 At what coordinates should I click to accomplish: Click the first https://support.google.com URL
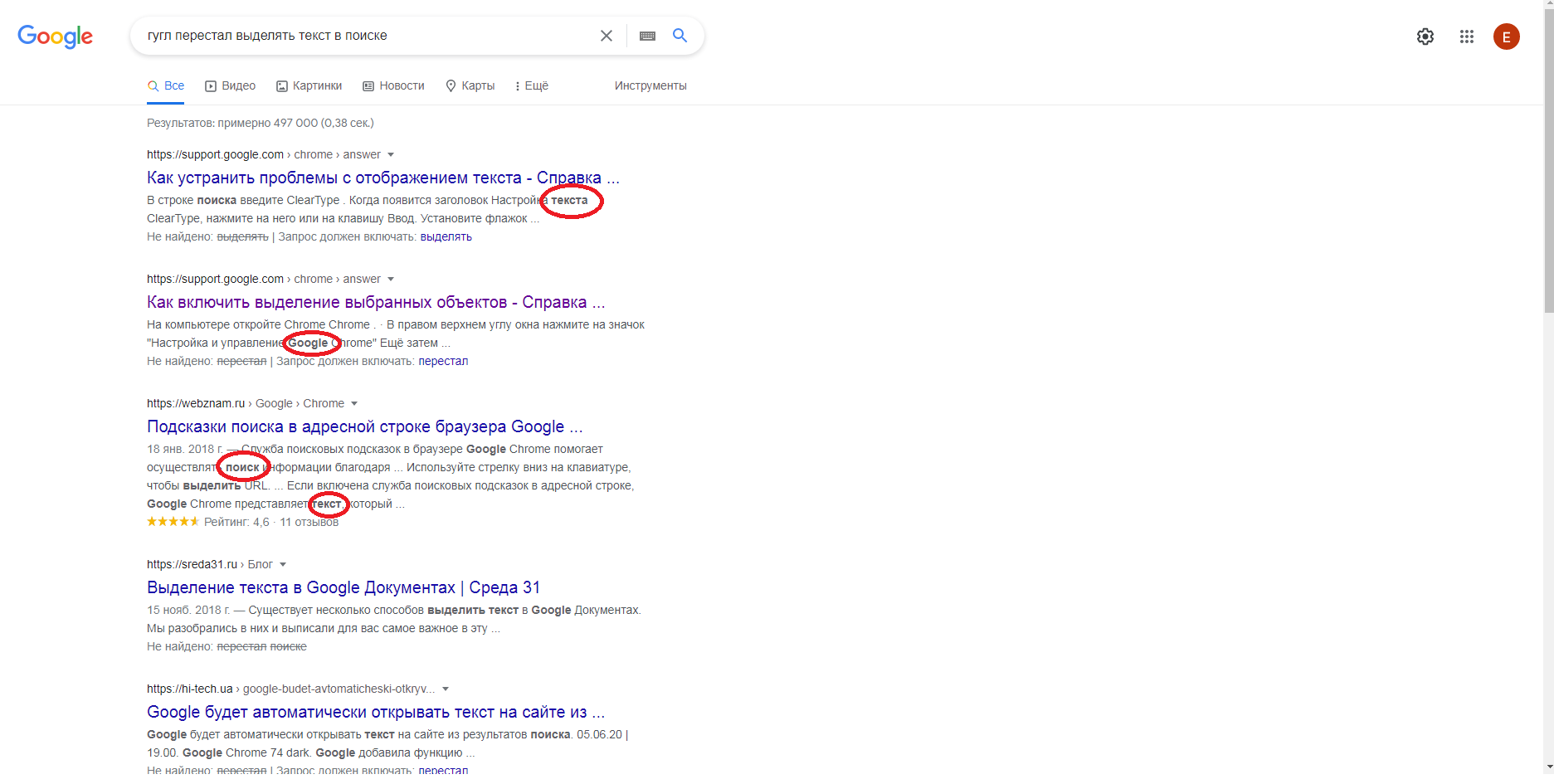click(215, 155)
